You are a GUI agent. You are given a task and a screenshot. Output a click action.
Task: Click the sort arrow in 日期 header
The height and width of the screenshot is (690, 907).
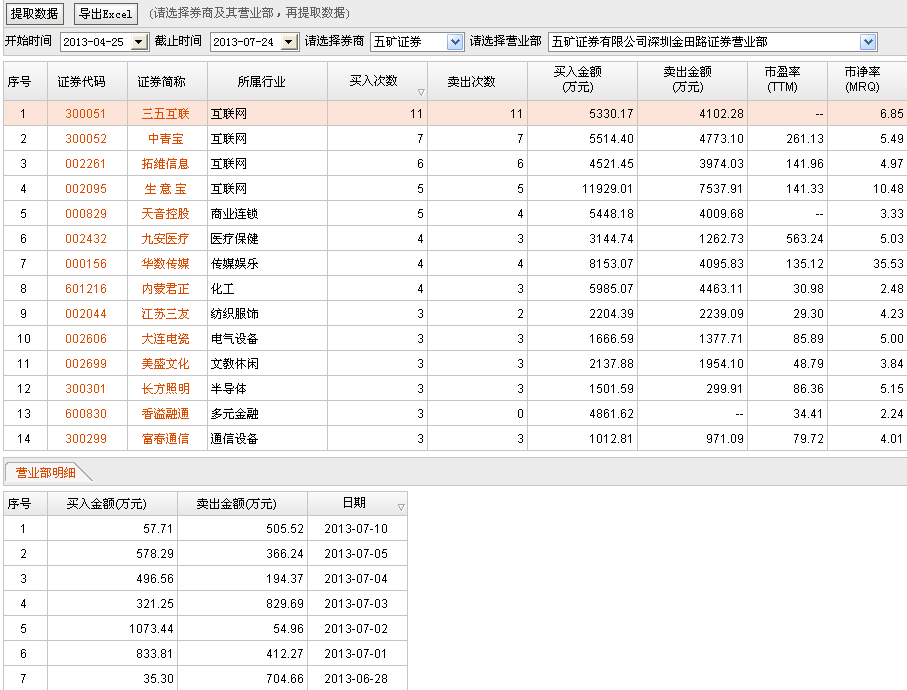click(x=400, y=508)
